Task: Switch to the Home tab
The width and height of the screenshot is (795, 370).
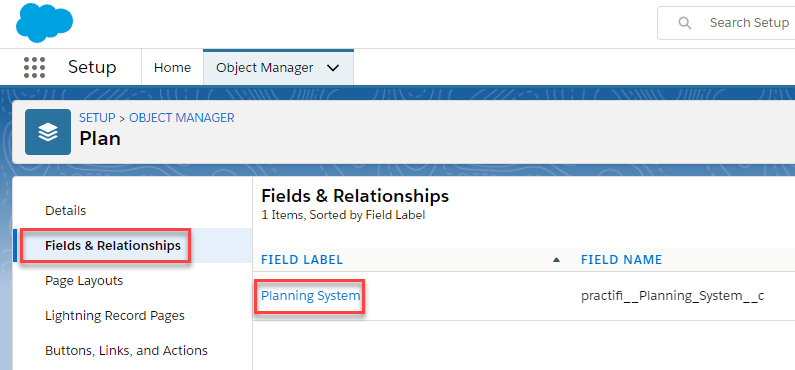Action: pos(172,67)
